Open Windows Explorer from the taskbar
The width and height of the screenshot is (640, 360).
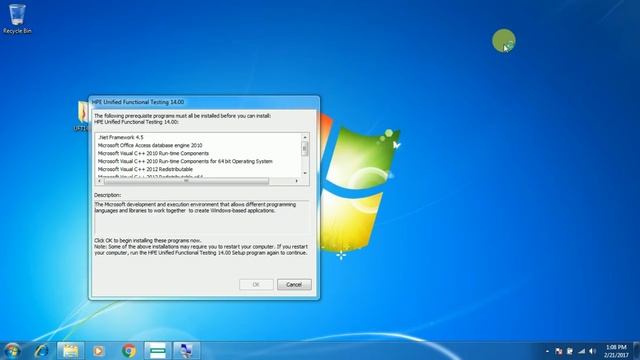point(71,351)
